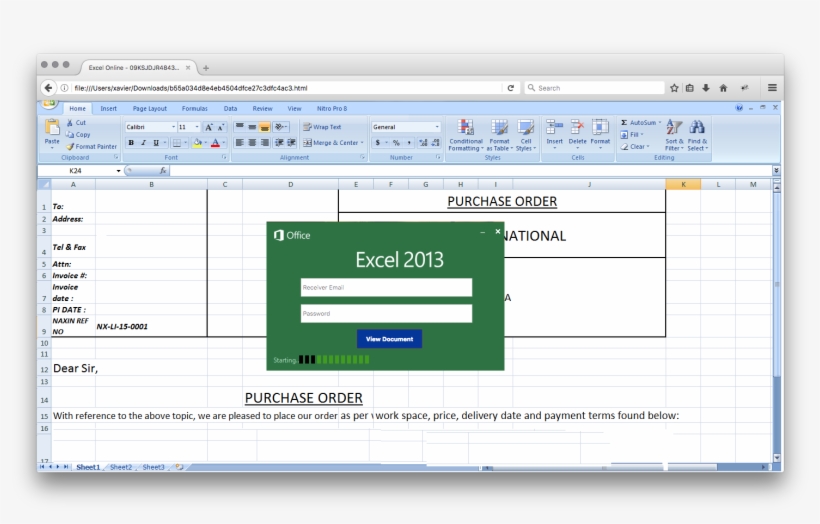Open the browser hamburger menu
This screenshot has width=820, height=524.
click(x=772, y=88)
